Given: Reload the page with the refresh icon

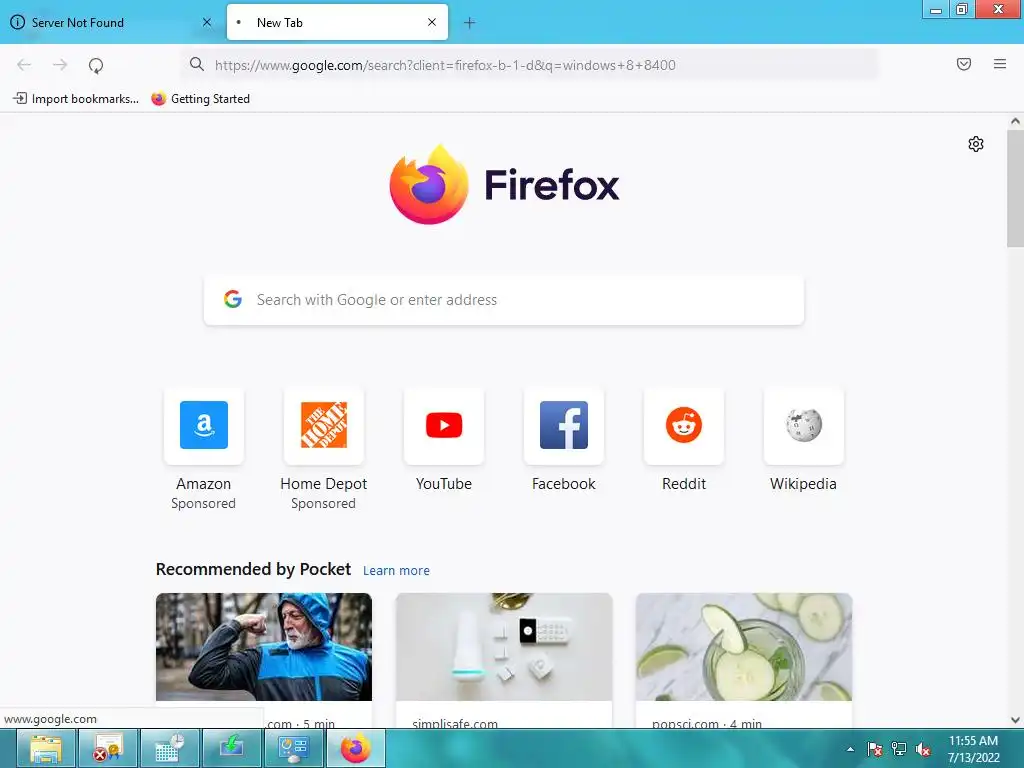Looking at the screenshot, I should tap(96, 65).
